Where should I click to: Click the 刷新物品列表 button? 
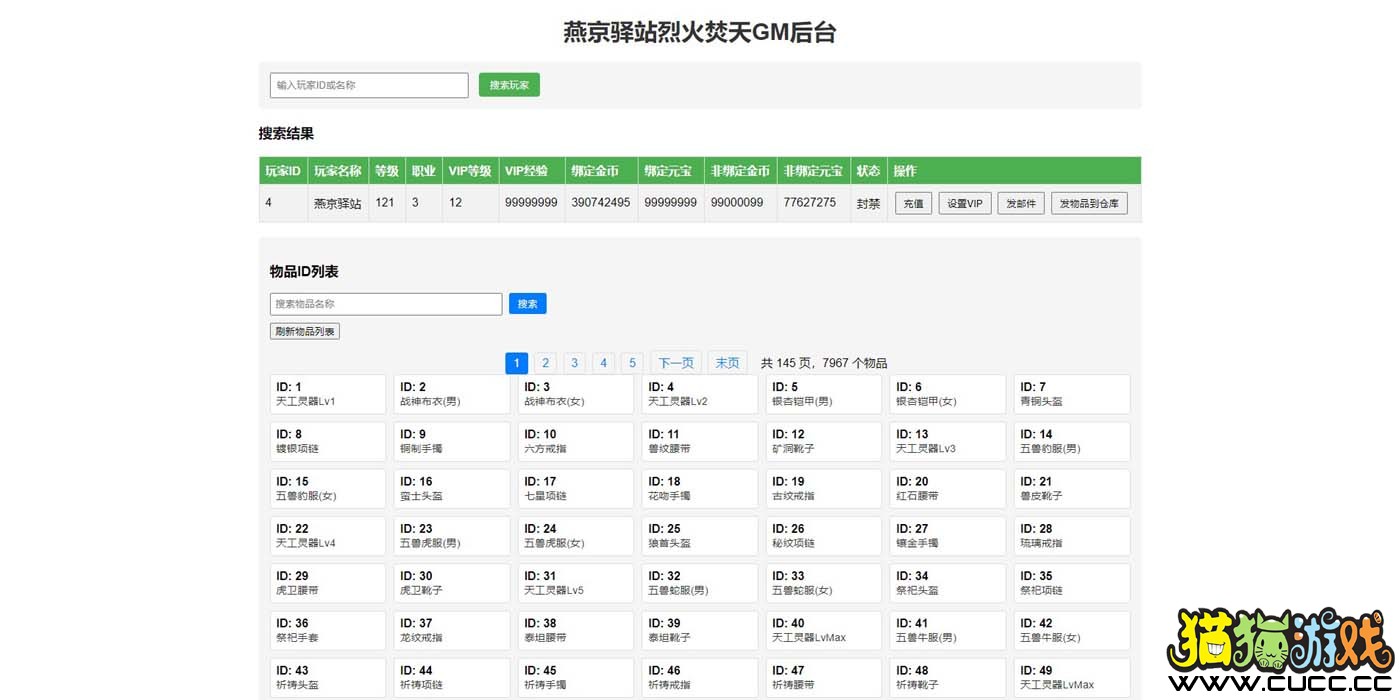pyautogui.click(x=305, y=331)
